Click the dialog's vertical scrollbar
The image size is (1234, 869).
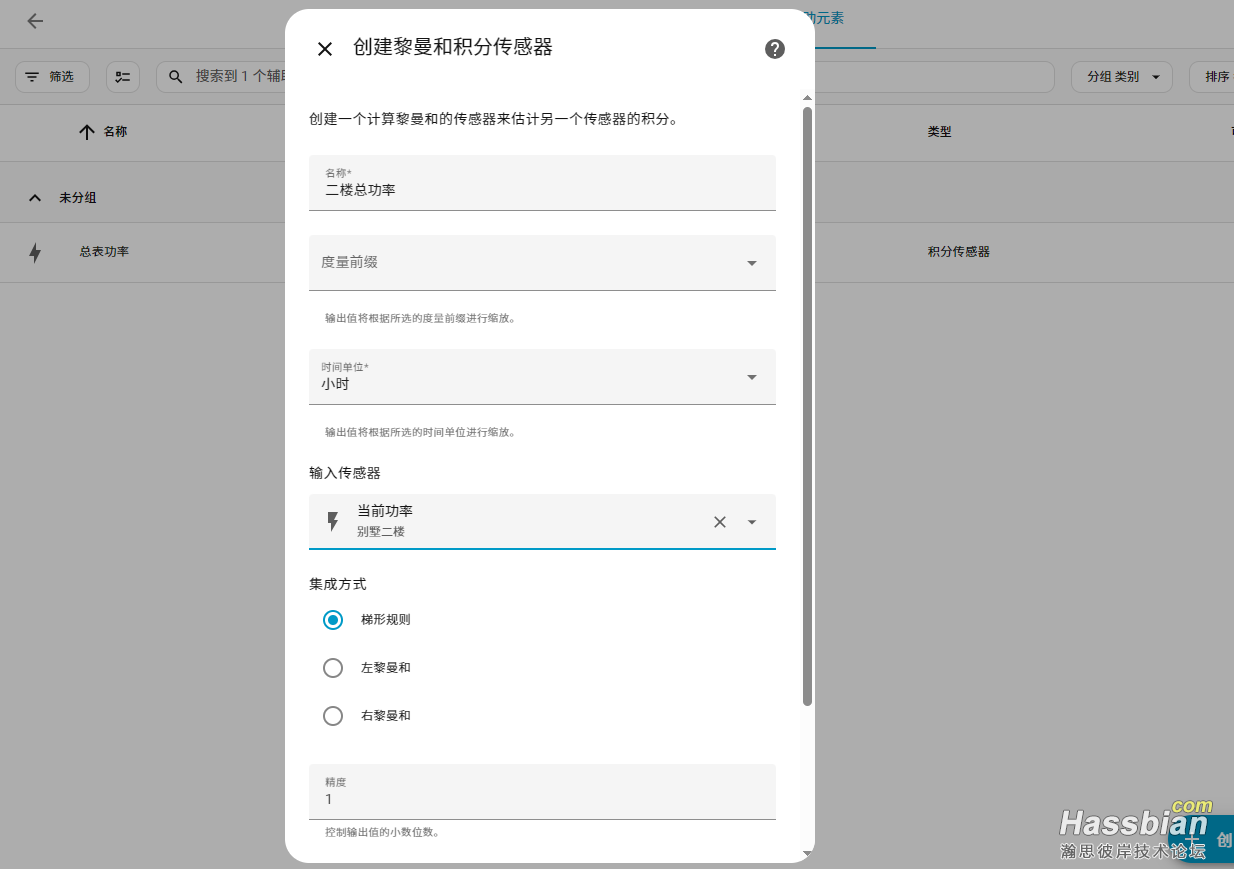coord(807,400)
